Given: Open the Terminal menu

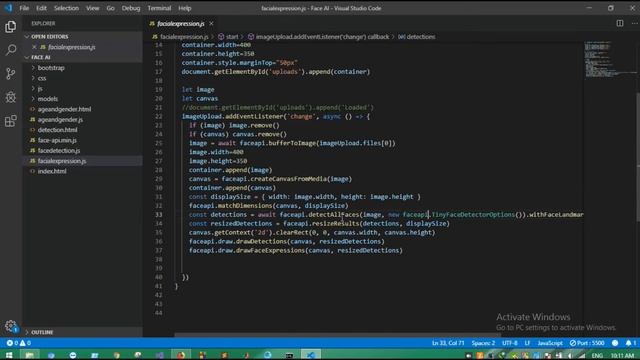Looking at the screenshot, I should coord(159,8).
